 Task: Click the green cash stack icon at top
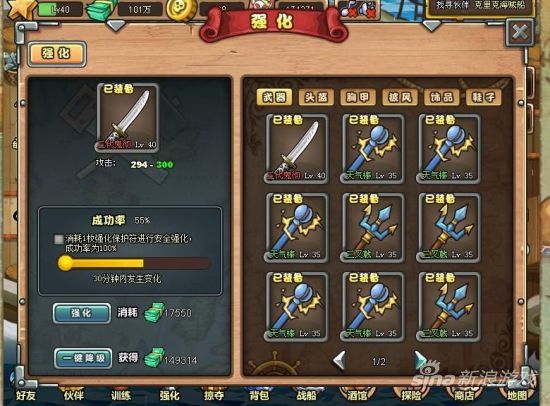tap(101, 10)
